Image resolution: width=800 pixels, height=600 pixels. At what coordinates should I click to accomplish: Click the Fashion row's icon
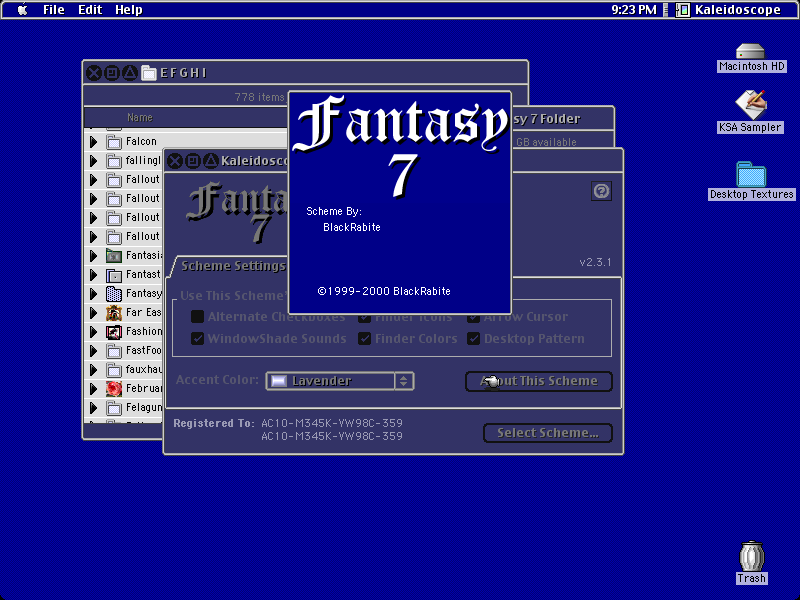114,332
